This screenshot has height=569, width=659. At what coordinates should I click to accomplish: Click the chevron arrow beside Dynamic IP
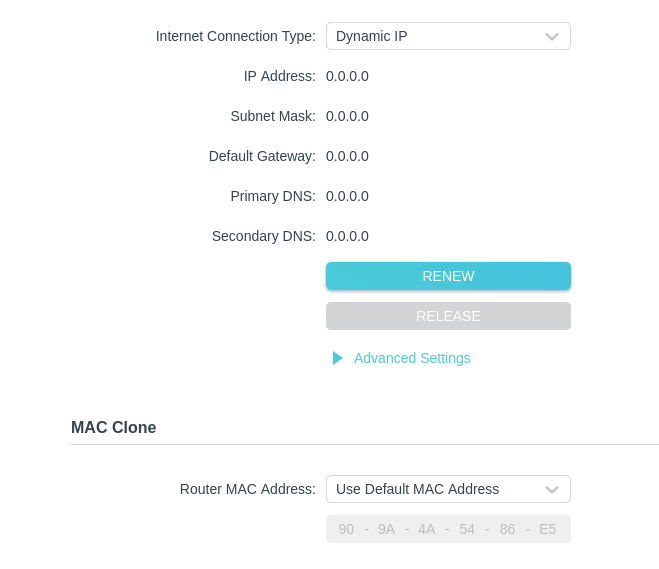pos(551,37)
